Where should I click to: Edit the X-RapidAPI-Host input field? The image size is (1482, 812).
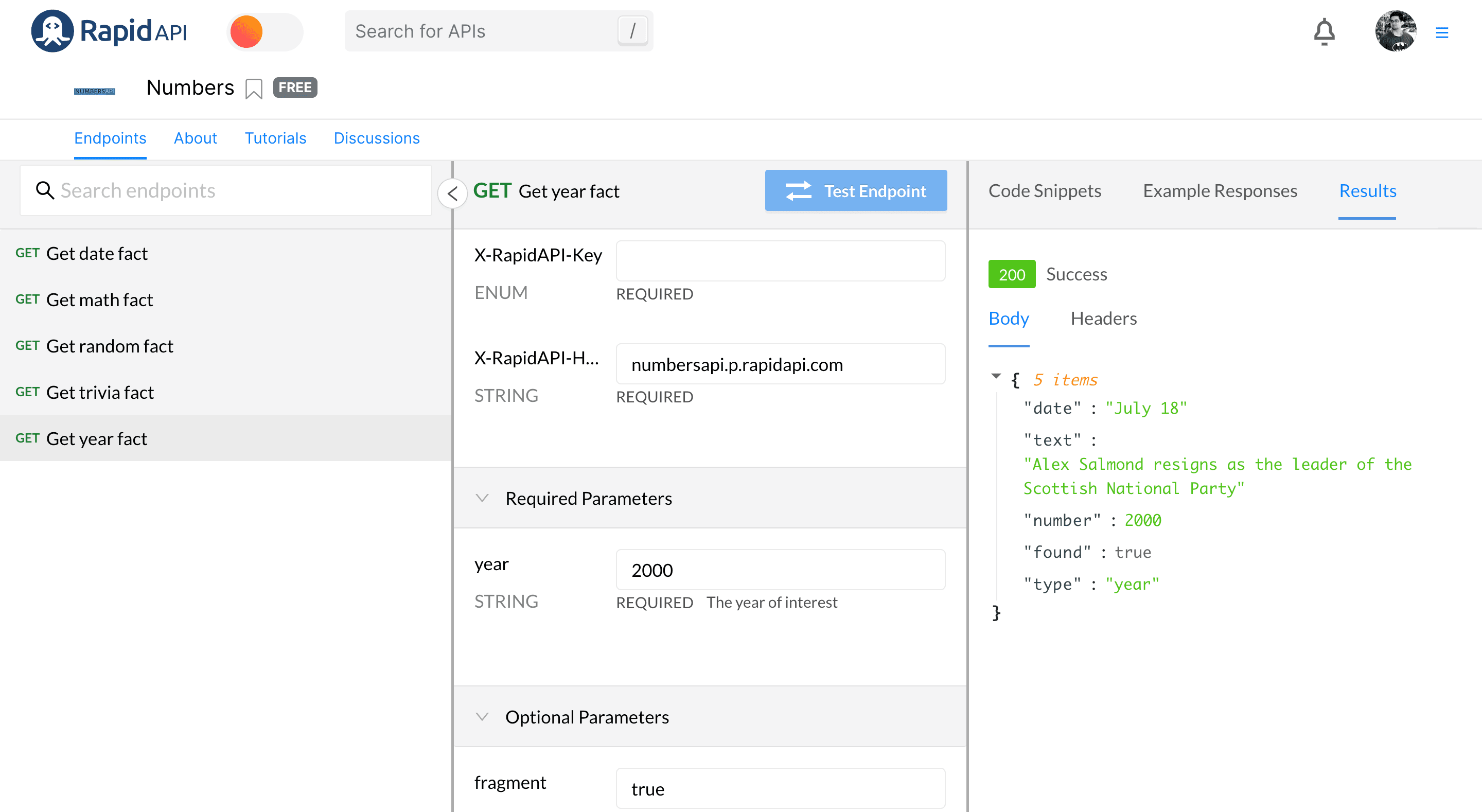[x=780, y=364]
